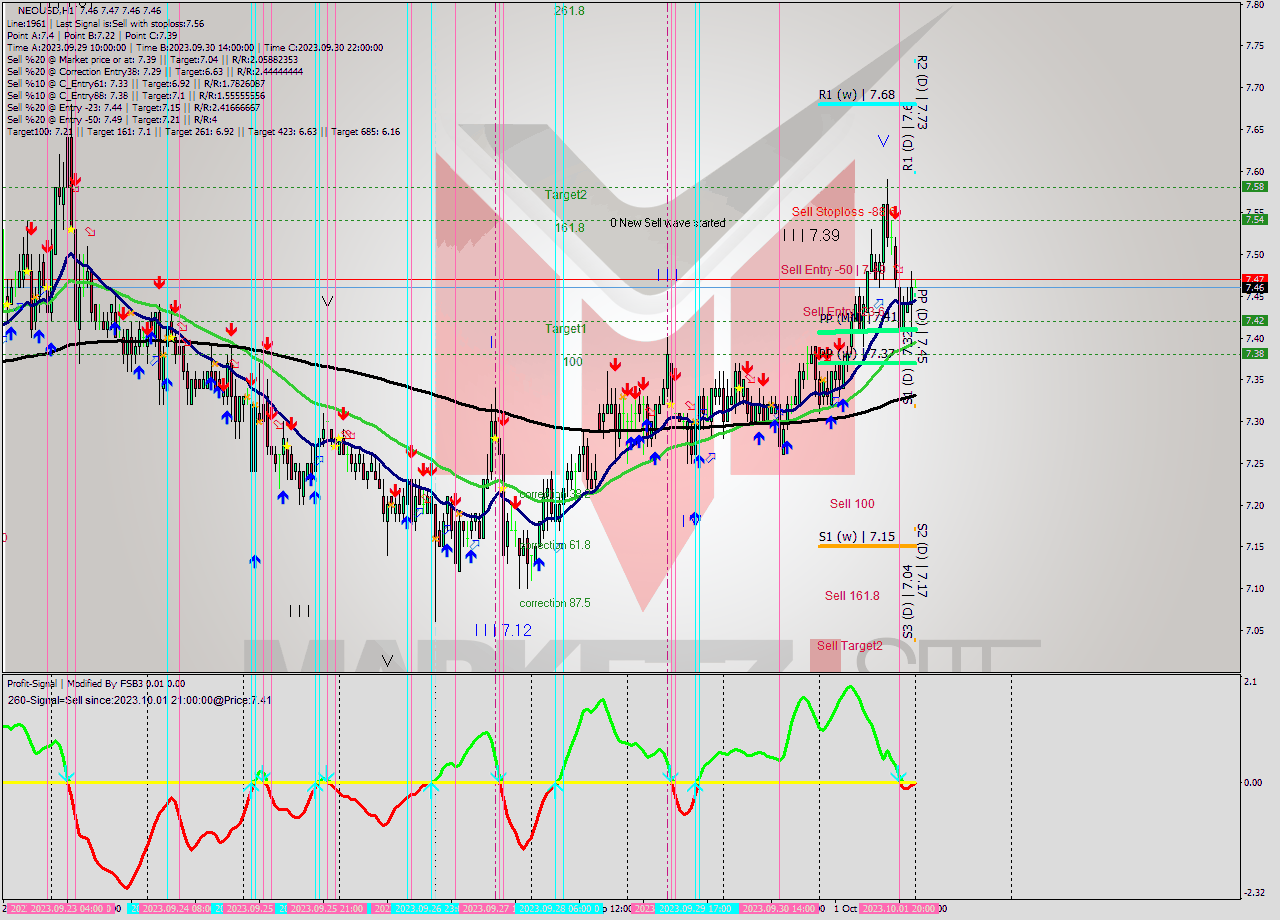Click the vertical 'S2 (D) | 7.17' label
This screenshot has width=1280, height=920.
click(922, 561)
